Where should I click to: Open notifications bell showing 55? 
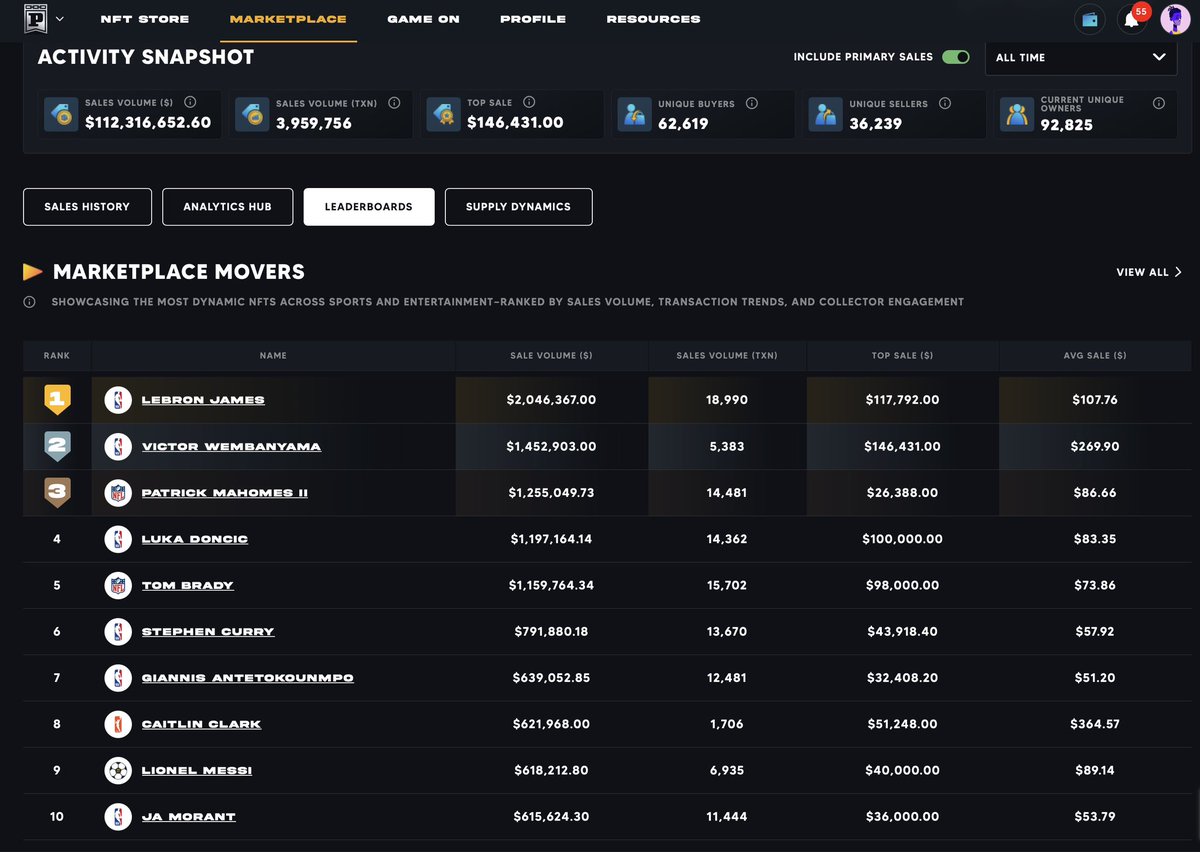point(1132,19)
